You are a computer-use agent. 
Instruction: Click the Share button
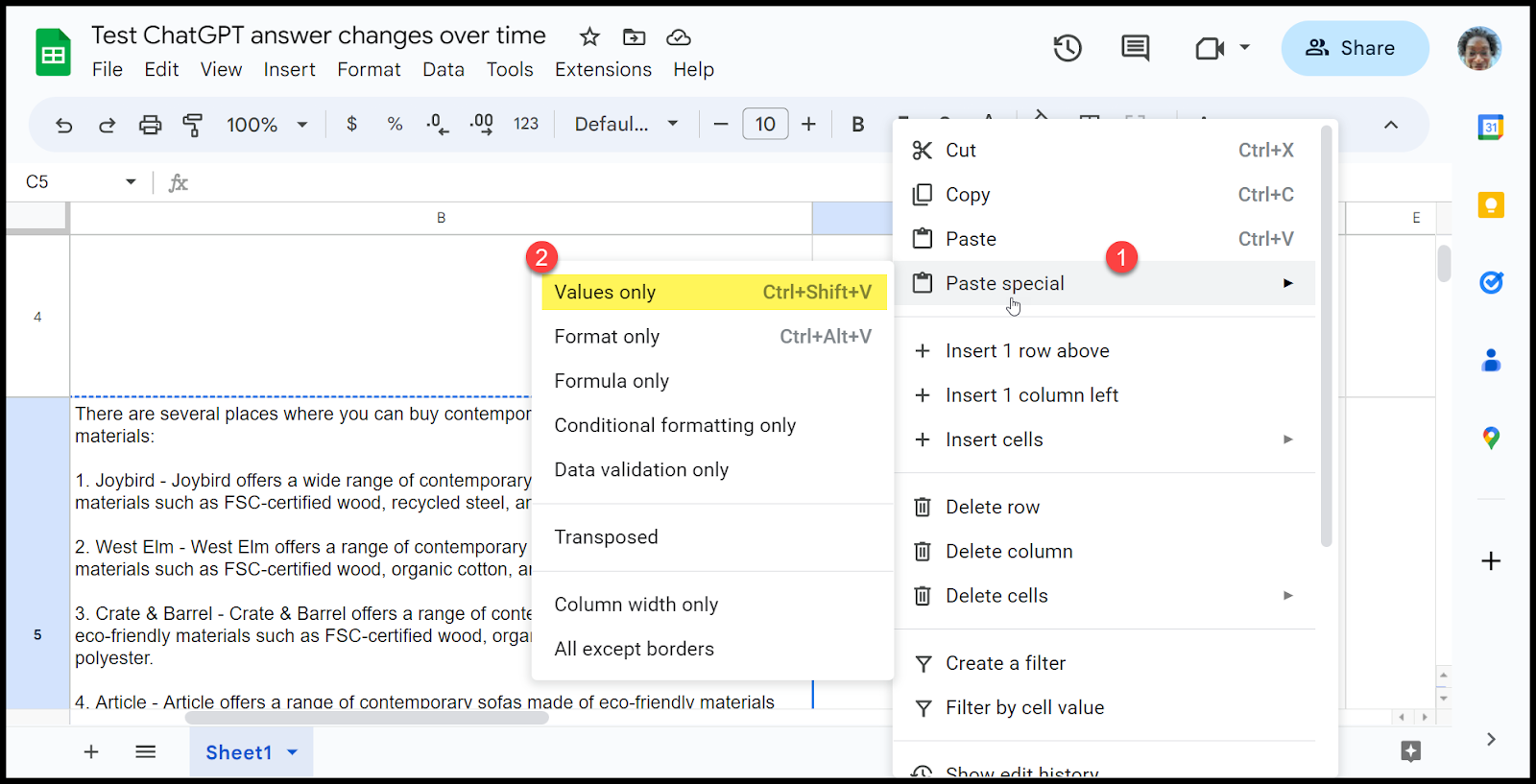1354,48
